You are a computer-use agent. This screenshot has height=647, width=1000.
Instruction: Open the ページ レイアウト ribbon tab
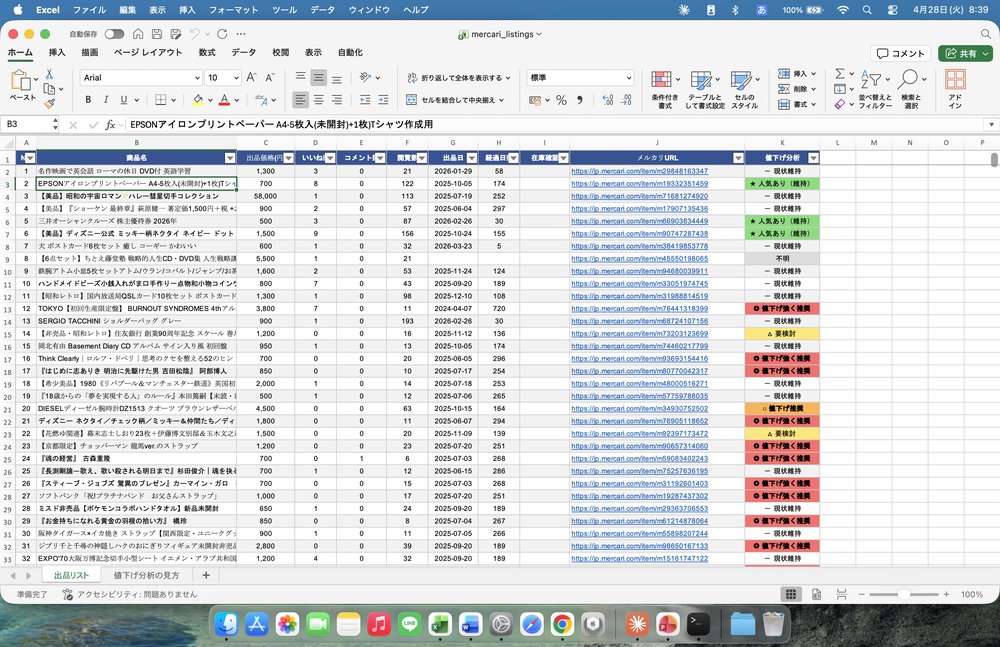click(148, 52)
